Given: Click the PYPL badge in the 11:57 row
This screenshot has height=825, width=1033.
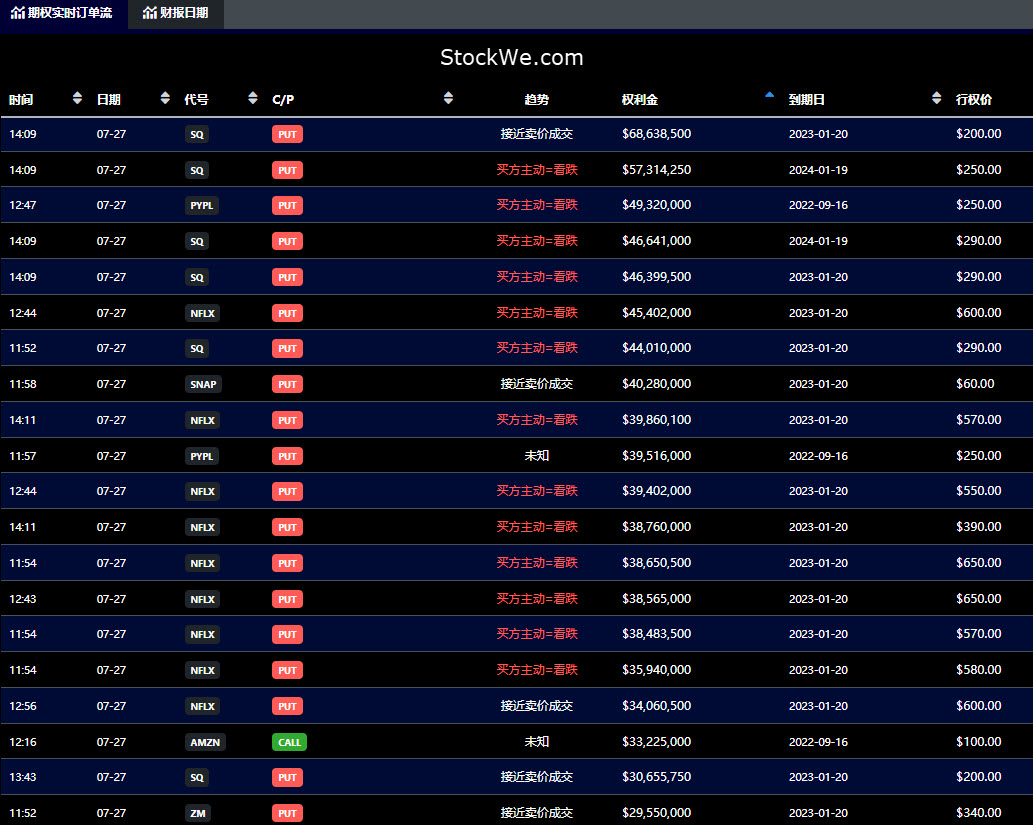Looking at the screenshot, I should 202,456.
